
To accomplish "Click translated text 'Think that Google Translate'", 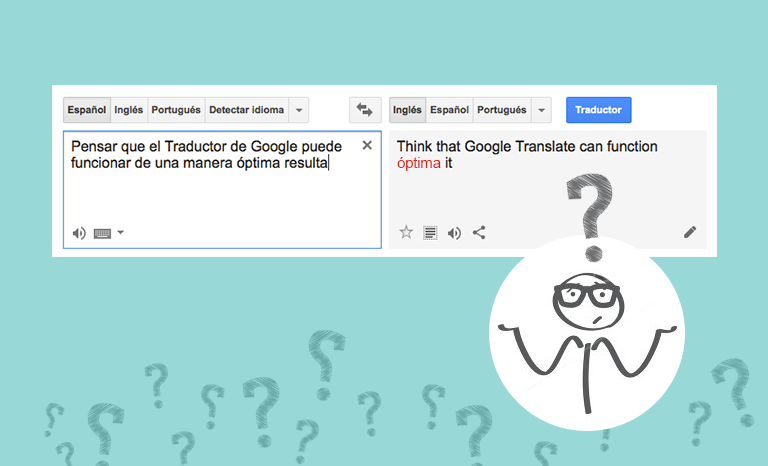I will click(486, 147).
